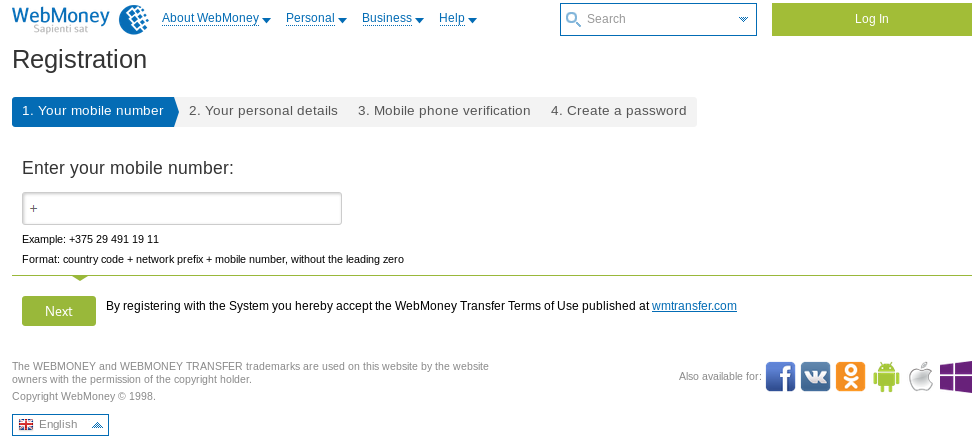Expand the search options dropdown arrow
The width and height of the screenshot is (977, 441).
click(743, 19)
